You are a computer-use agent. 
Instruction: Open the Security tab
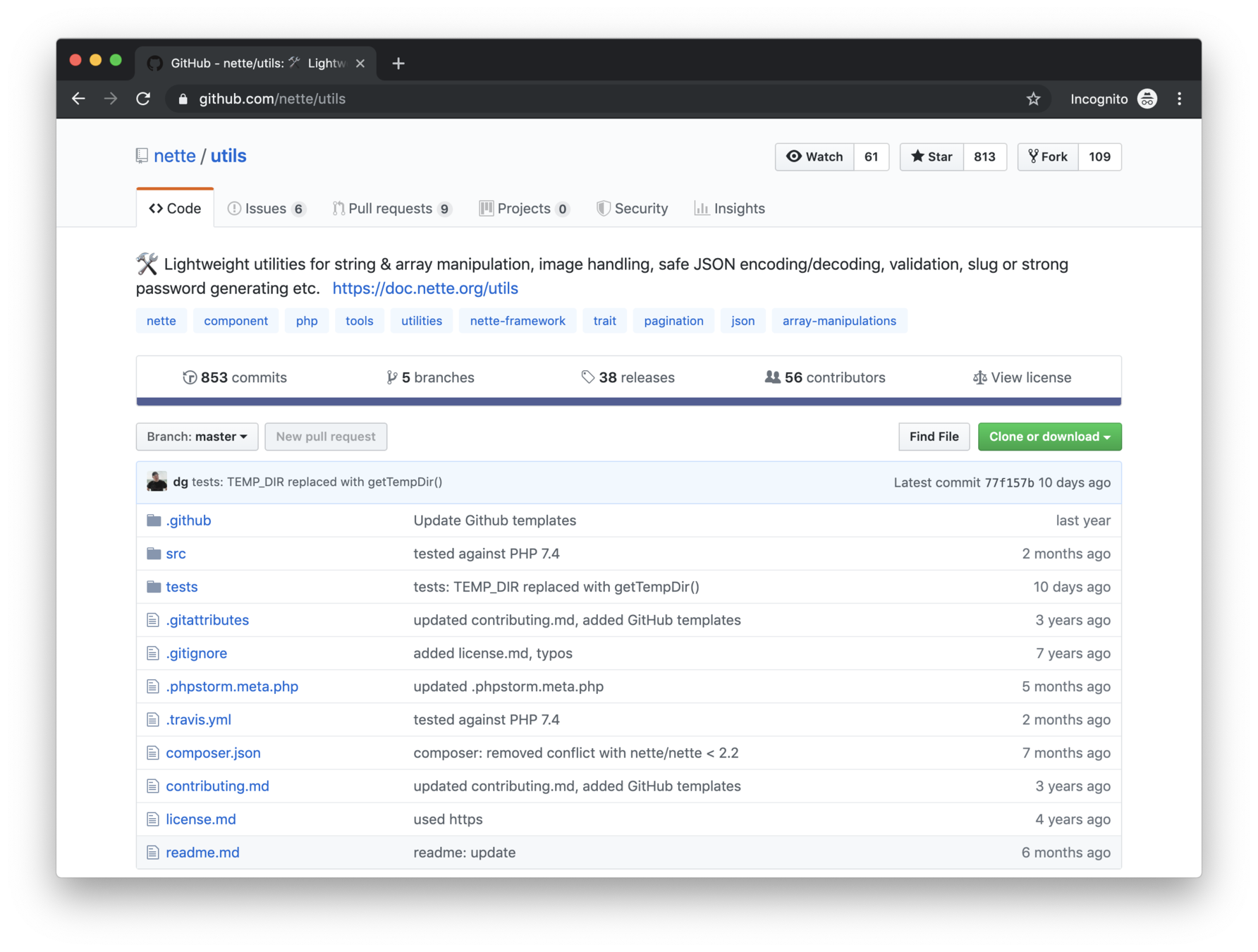coord(632,209)
